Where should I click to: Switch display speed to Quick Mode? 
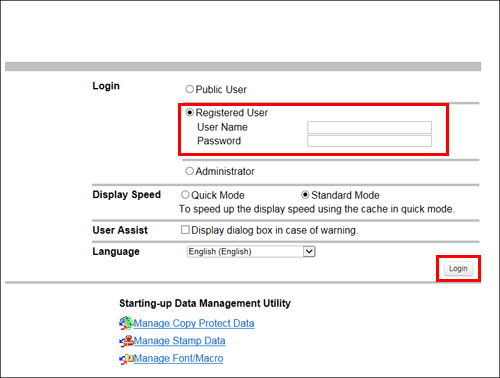point(185,195)
